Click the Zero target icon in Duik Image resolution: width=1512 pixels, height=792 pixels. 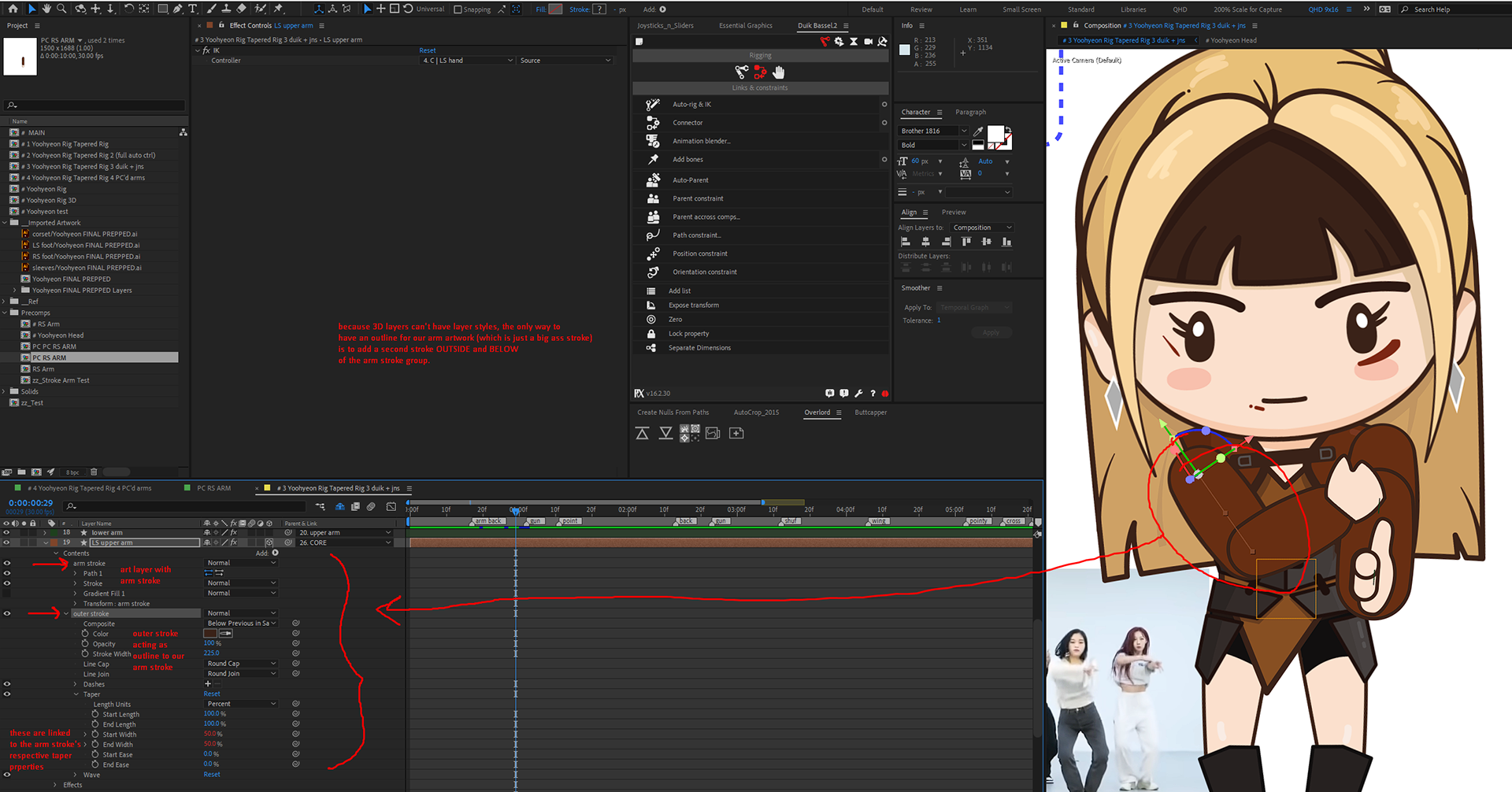click(651, 320)
